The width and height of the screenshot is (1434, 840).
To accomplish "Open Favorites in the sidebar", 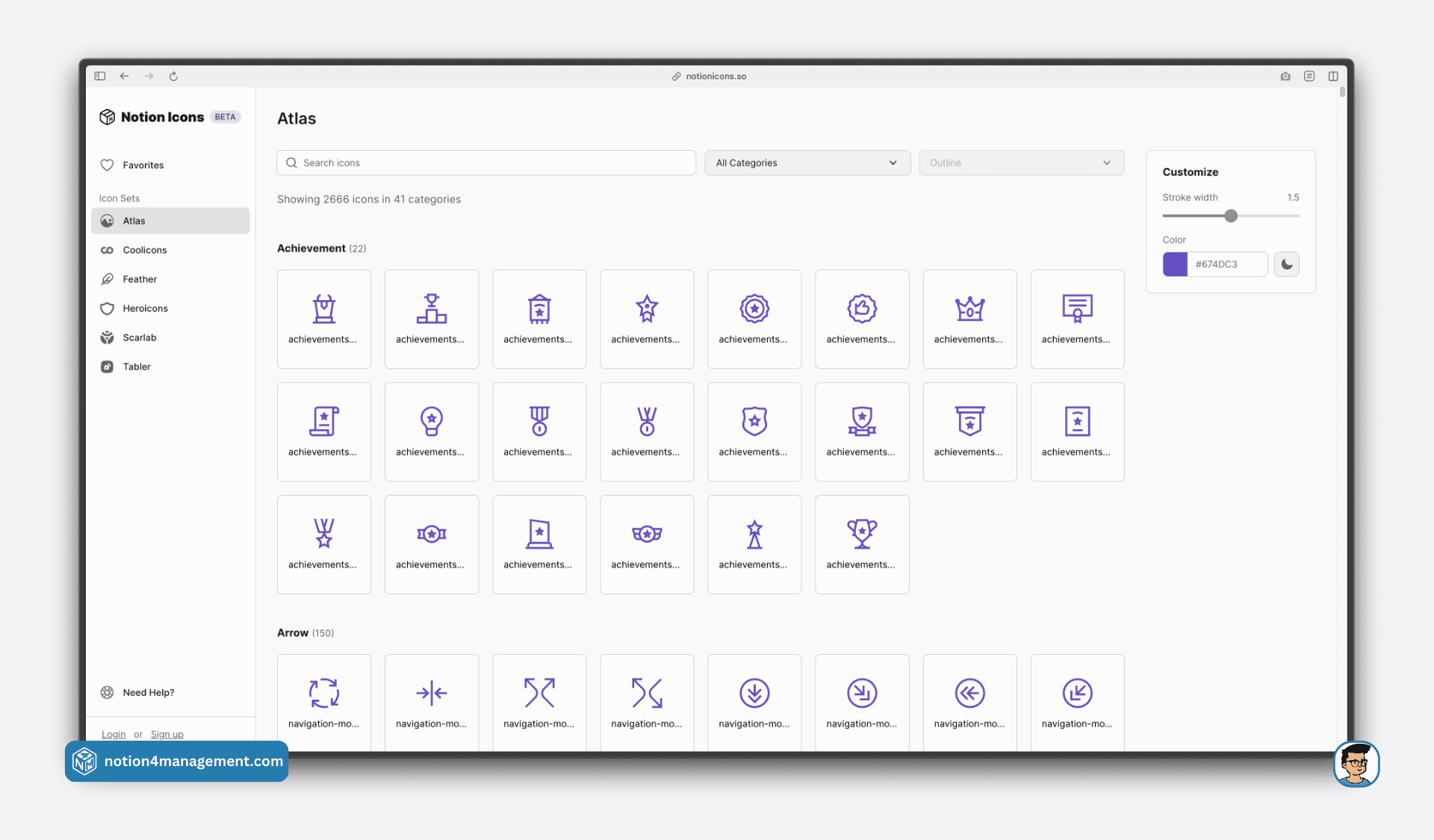I will coord(170,165).
